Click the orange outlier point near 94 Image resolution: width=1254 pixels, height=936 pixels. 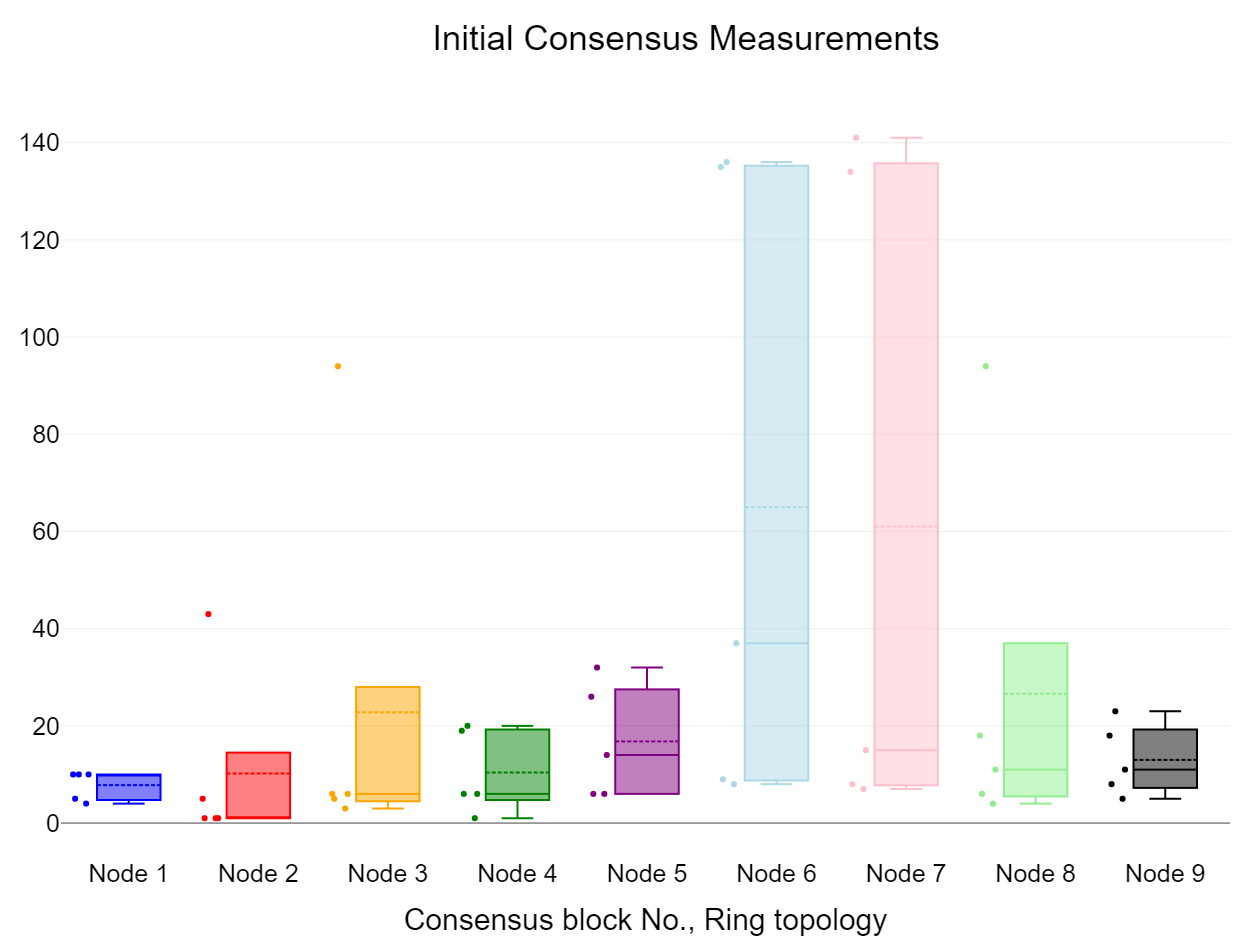pos(338,366)
